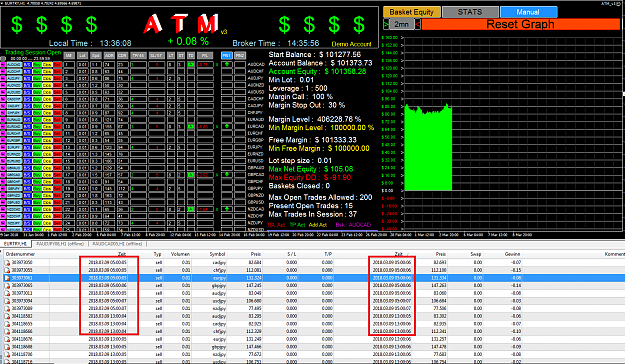The width and height of the screenshot is (625, 364).
Task: Switch to the STATS tab
Action: click(470, 12)
